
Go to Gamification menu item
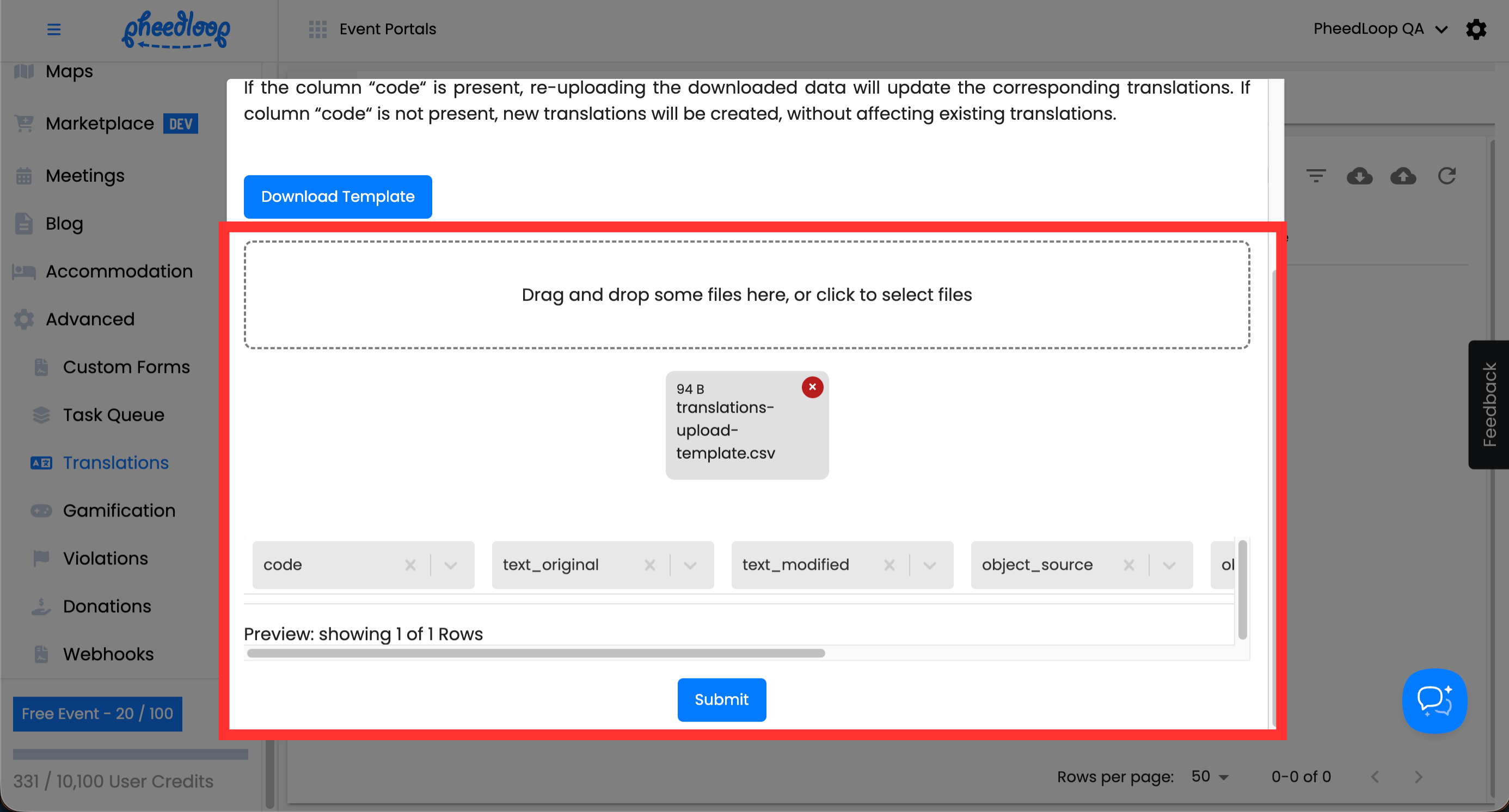pos(119,510)
